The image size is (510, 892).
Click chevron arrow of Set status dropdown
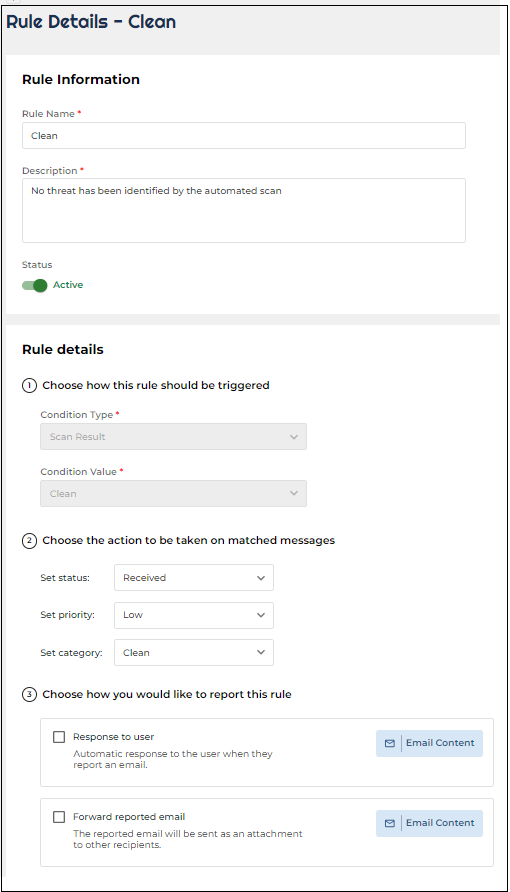[x=261, y=578]
